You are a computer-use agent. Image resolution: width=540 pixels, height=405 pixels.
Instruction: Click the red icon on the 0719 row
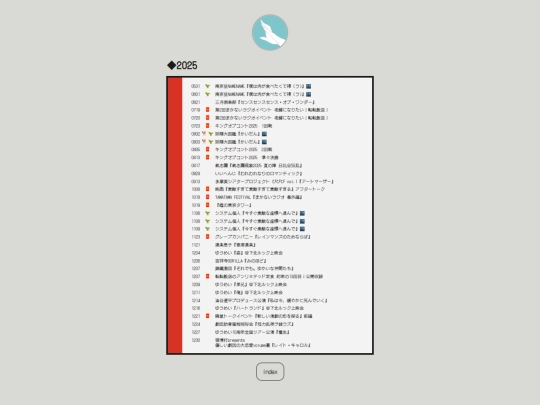click(207, 110)
